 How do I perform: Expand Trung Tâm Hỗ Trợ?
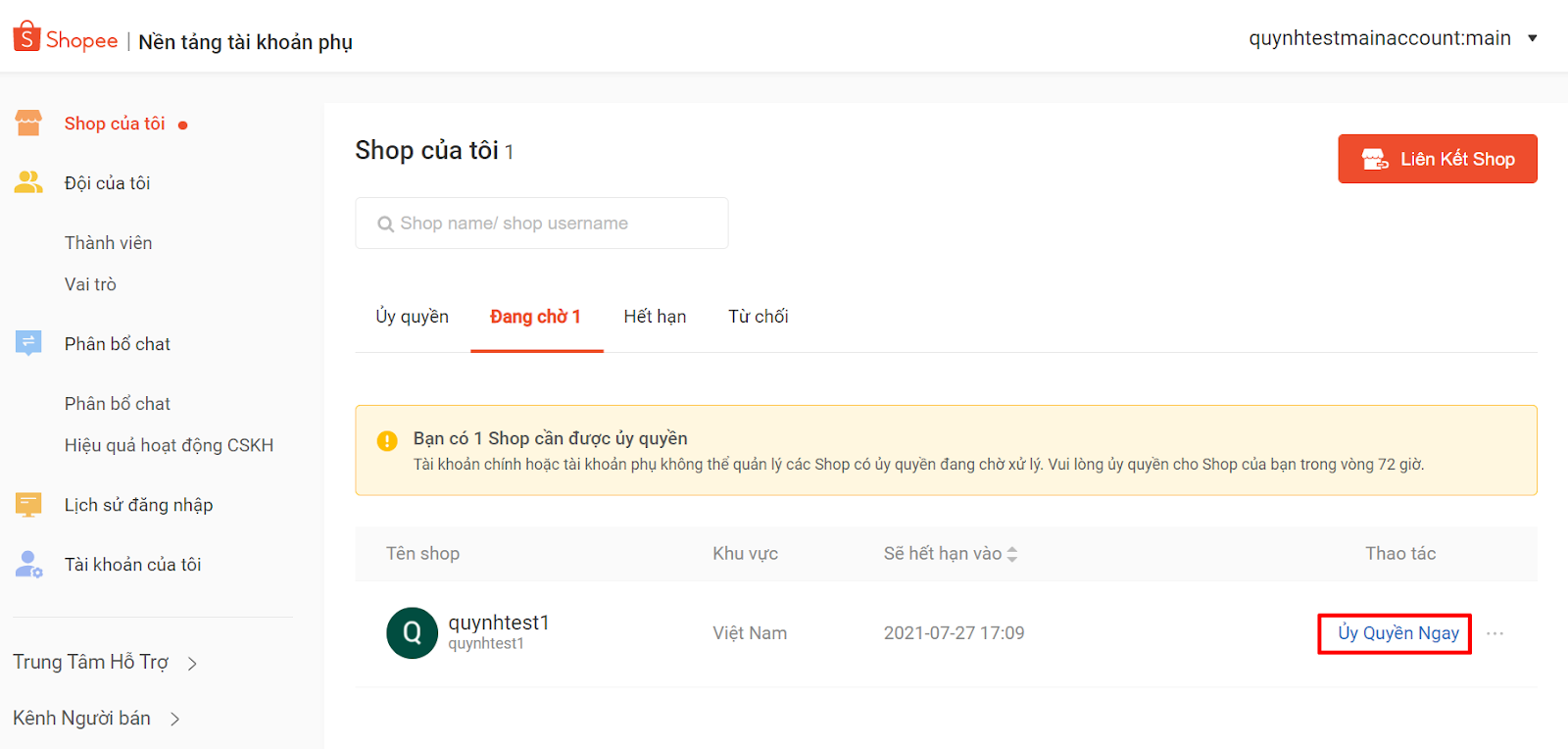pos(192,664)
